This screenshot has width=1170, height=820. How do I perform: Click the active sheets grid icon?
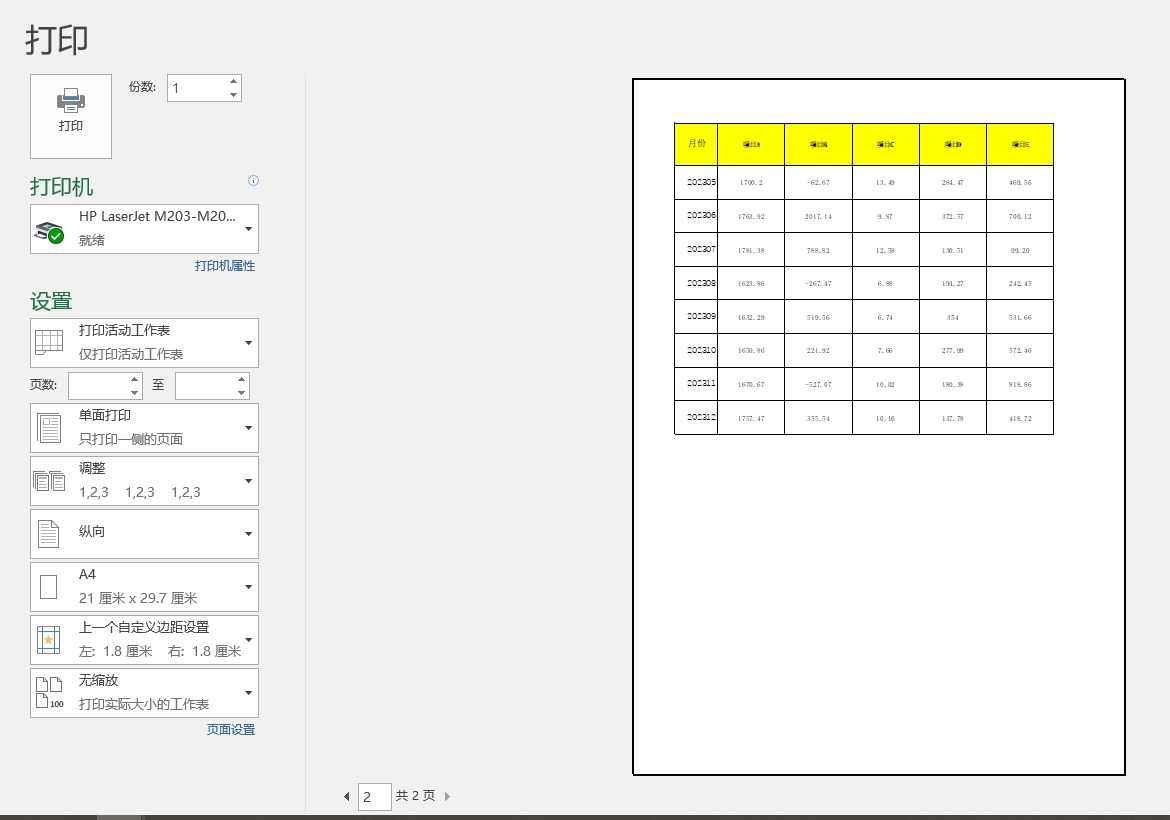click(x=49, y=342)
